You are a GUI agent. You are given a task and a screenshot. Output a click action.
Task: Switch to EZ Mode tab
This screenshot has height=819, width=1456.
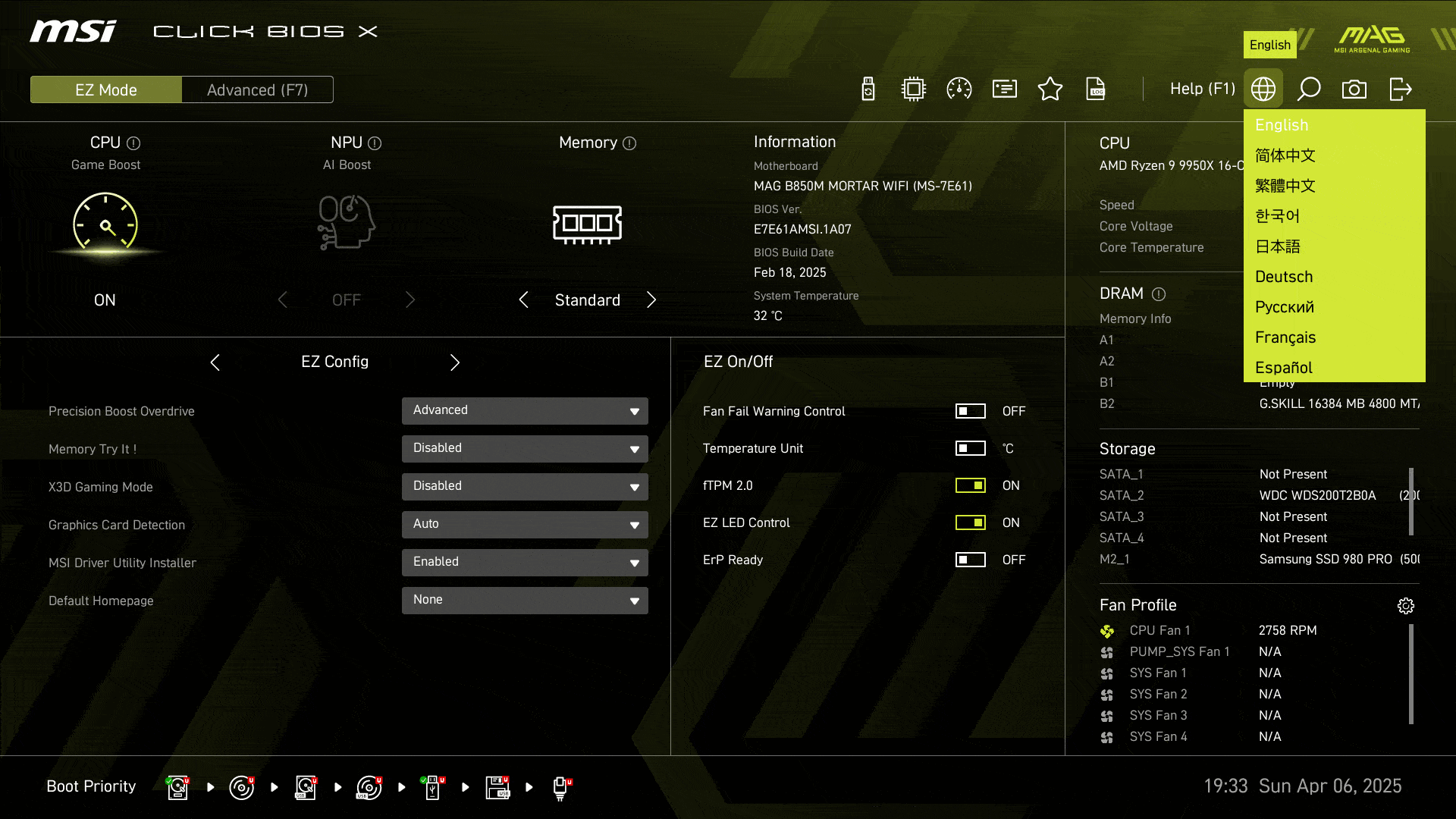click(106, 89)
